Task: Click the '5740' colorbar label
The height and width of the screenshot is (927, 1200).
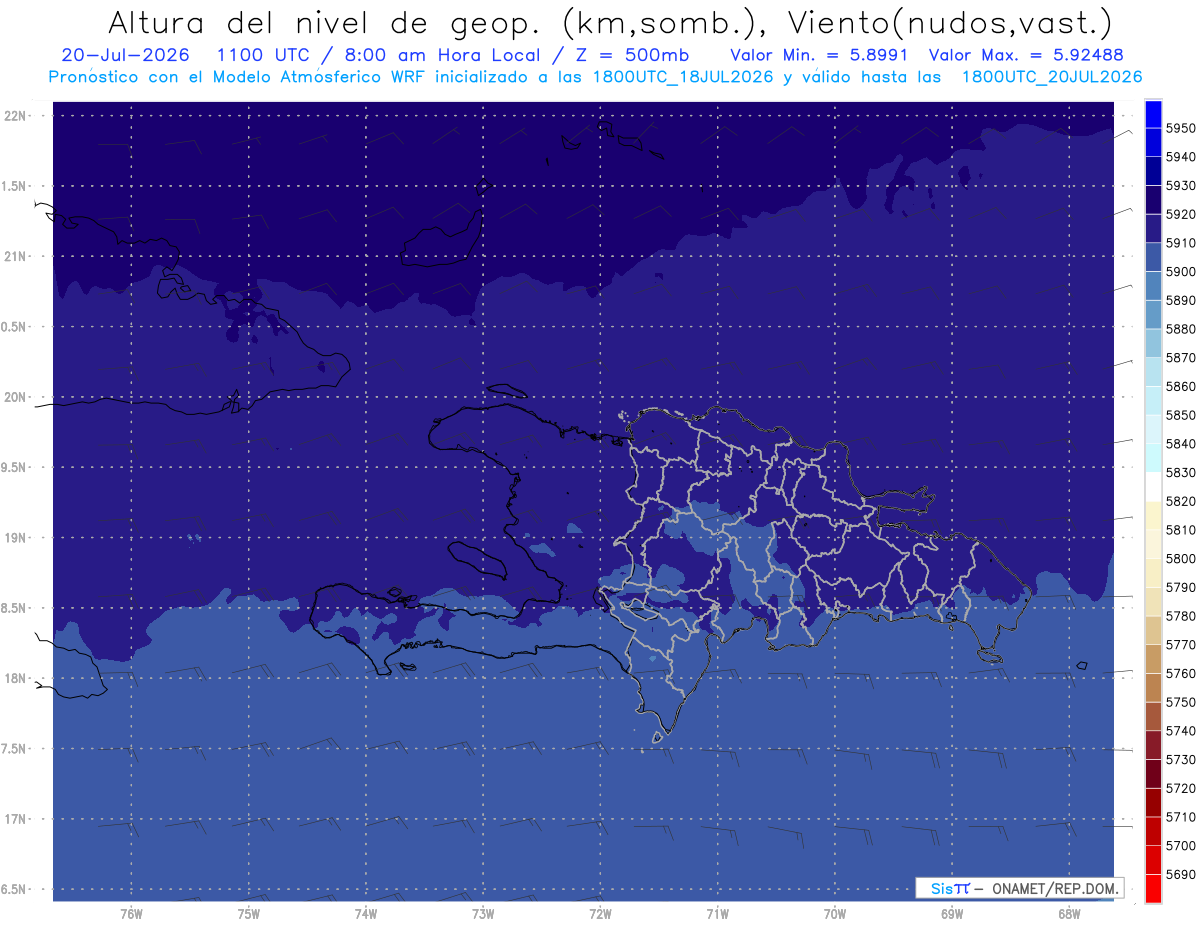Action: 1181,731
